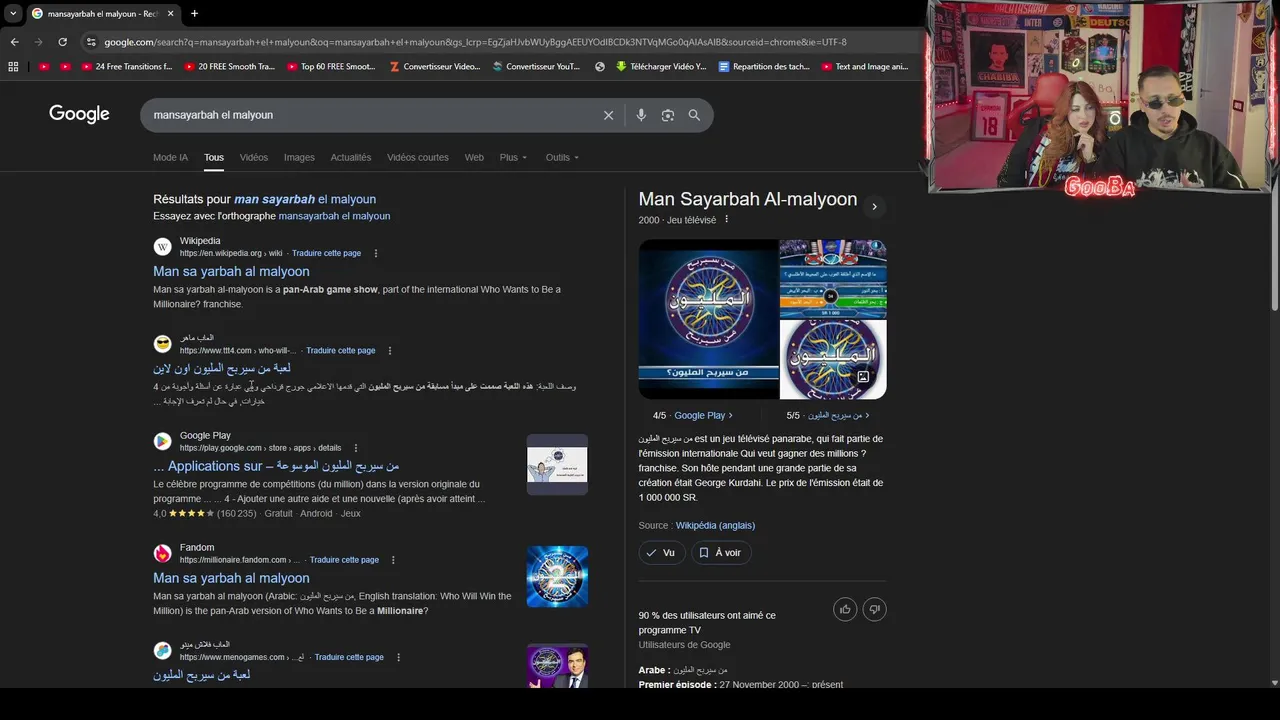Open the Wikipédia (anglais) source link
Viewport: 1280px width, 720px height.
click(x=715, y=525)
